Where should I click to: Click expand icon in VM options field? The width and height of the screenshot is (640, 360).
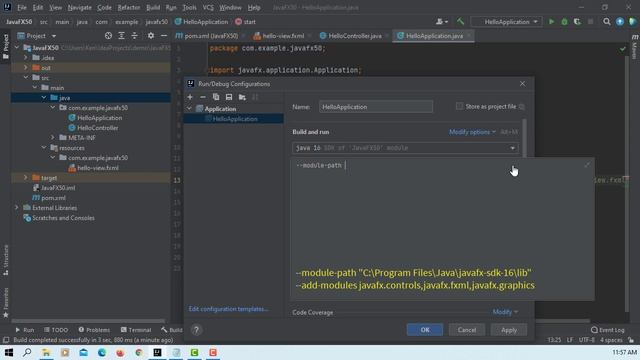pos(587,165)
